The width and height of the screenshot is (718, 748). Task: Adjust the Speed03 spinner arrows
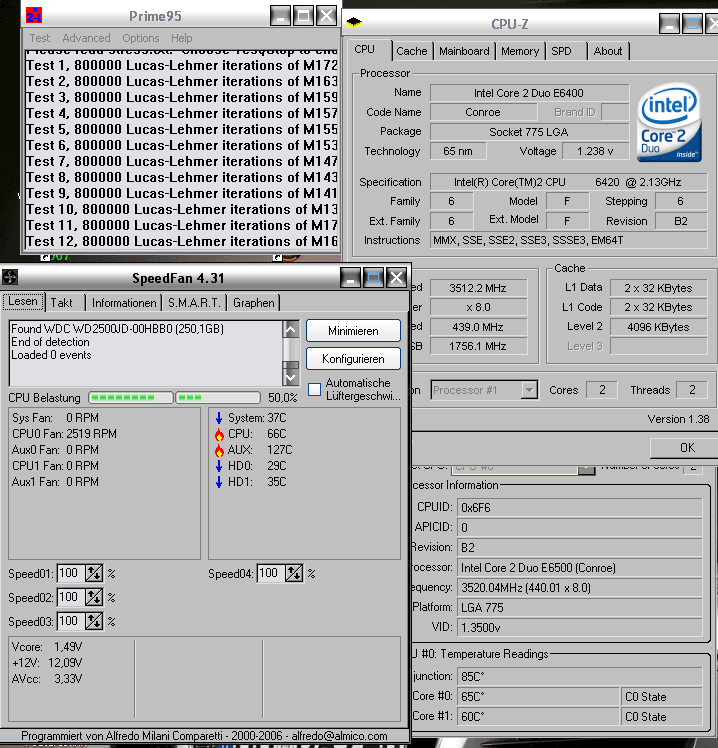point(94,621)
